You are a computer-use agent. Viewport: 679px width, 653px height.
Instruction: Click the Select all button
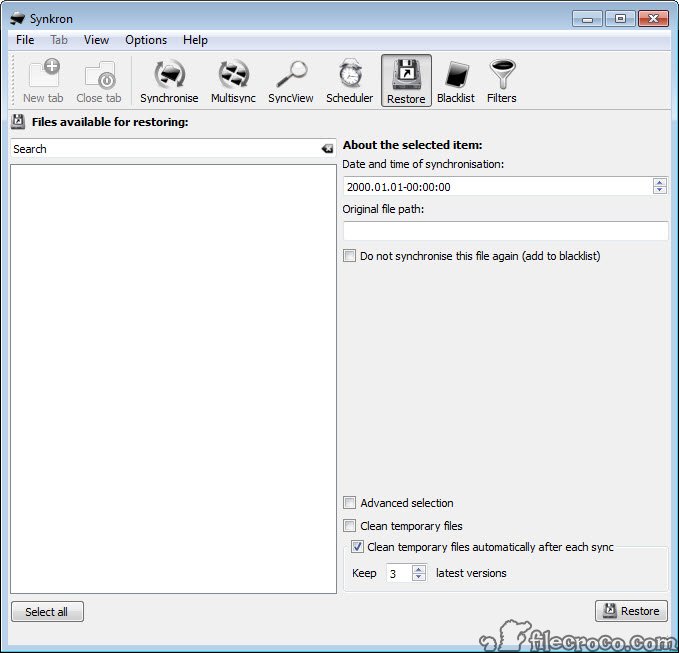[x=47, y=611]
